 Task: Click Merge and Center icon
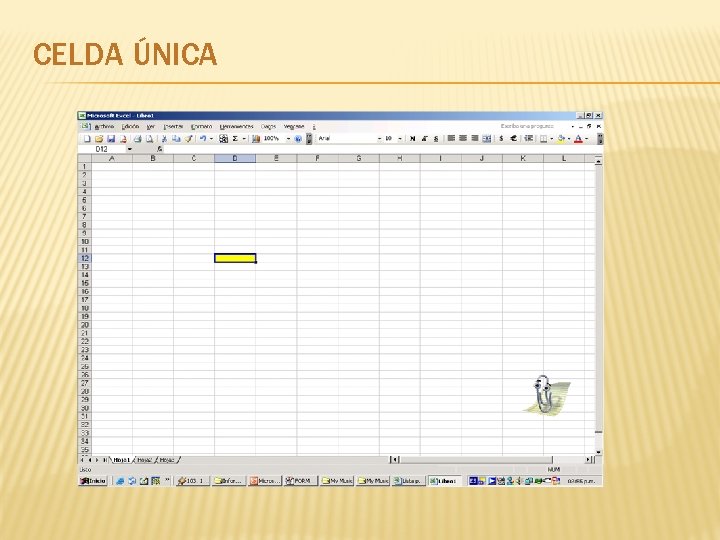(487, 138)
